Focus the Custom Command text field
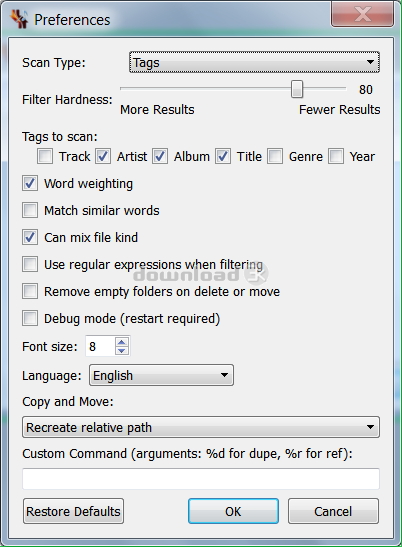 (x=201, y=479)
